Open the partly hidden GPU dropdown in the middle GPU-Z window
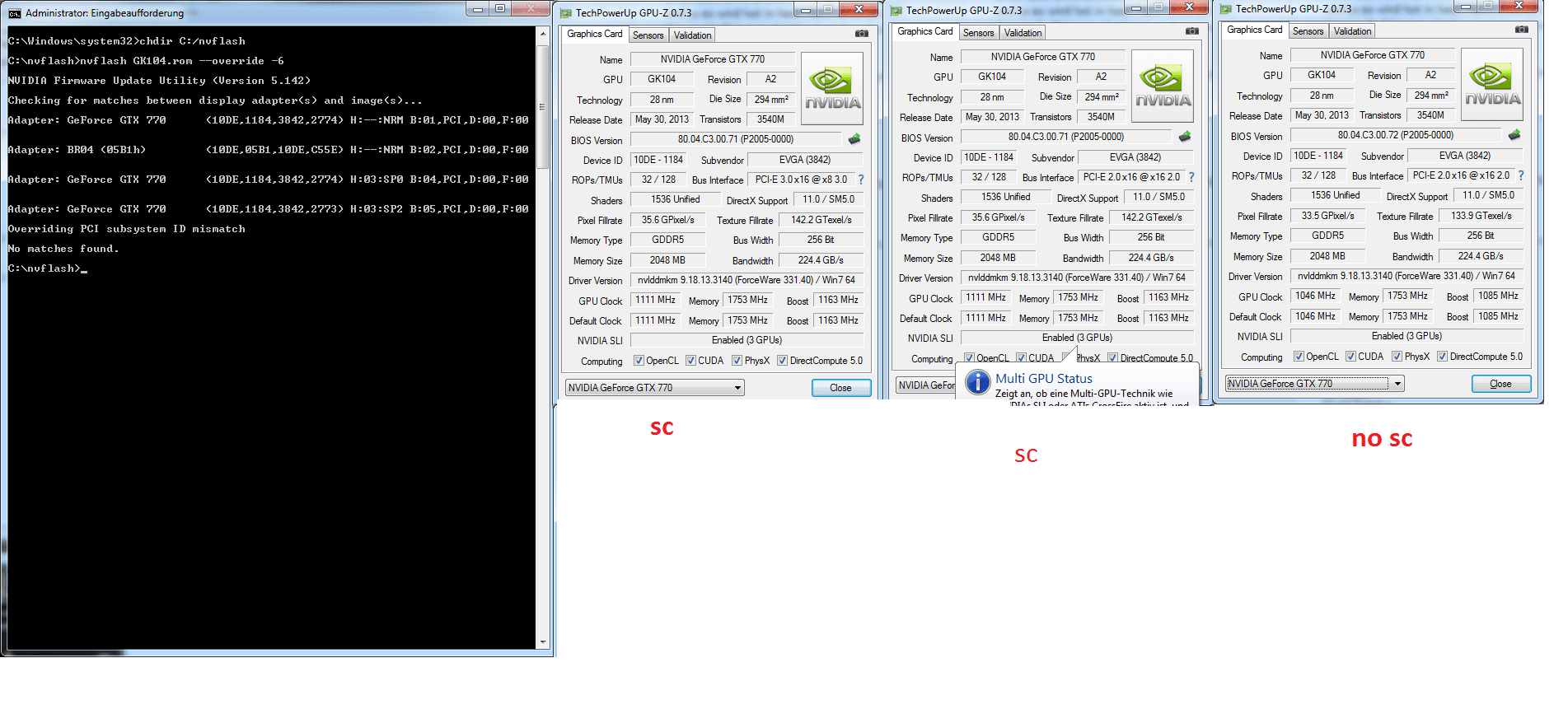This screenshot has width=1568, height=714. point(925,385)
